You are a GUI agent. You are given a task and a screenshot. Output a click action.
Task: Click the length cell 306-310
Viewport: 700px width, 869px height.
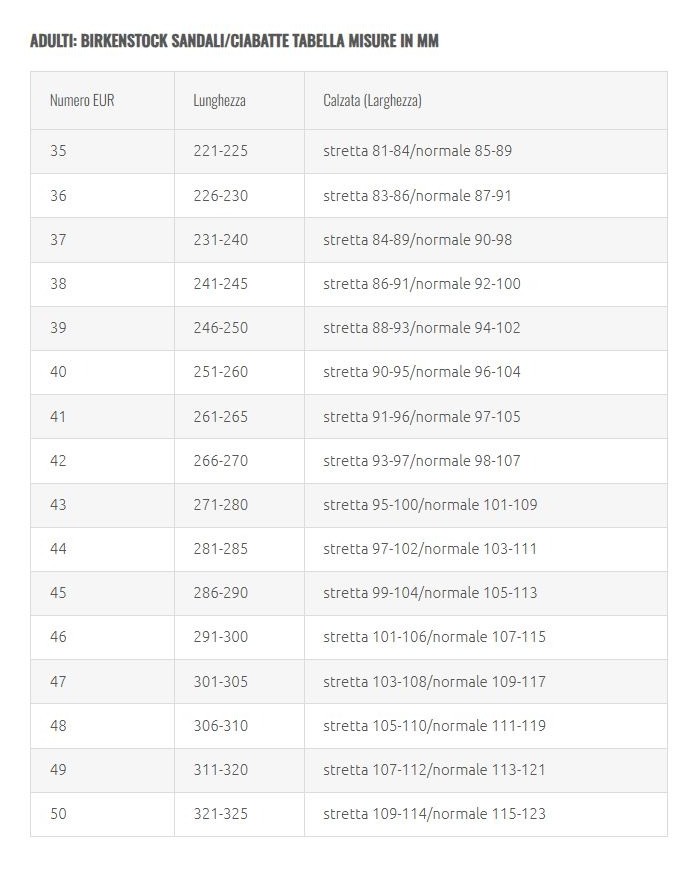tap(220, 725)
